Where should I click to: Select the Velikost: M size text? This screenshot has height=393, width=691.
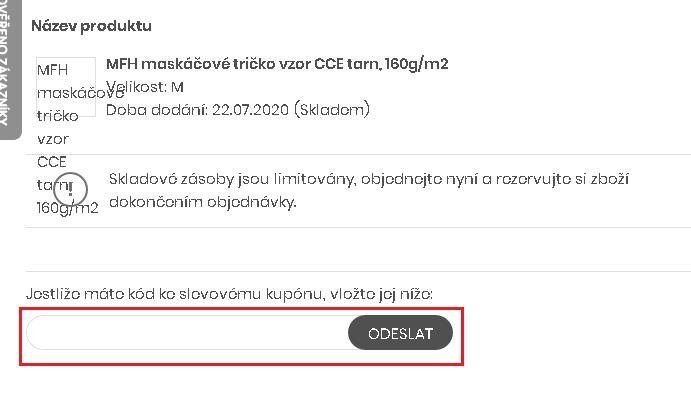pyautogui.click(x=145, y=87)
